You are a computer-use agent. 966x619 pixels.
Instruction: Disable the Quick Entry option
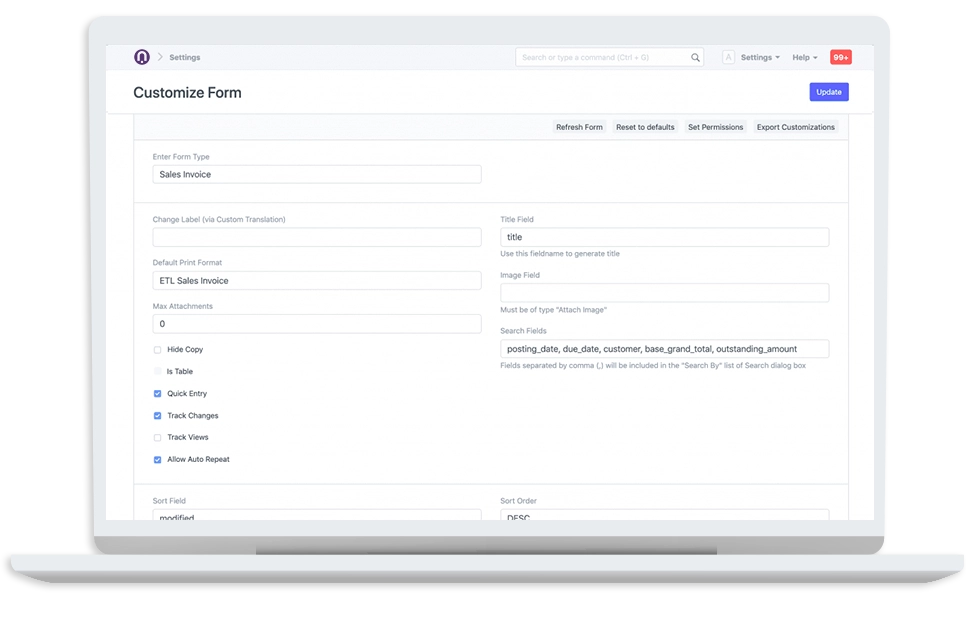coord(157,394)
